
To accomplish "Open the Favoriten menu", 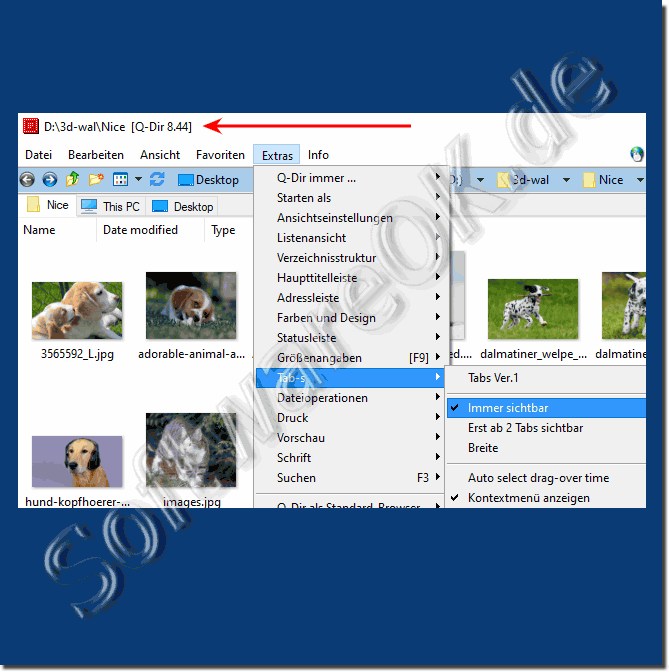I will [220, 155].
